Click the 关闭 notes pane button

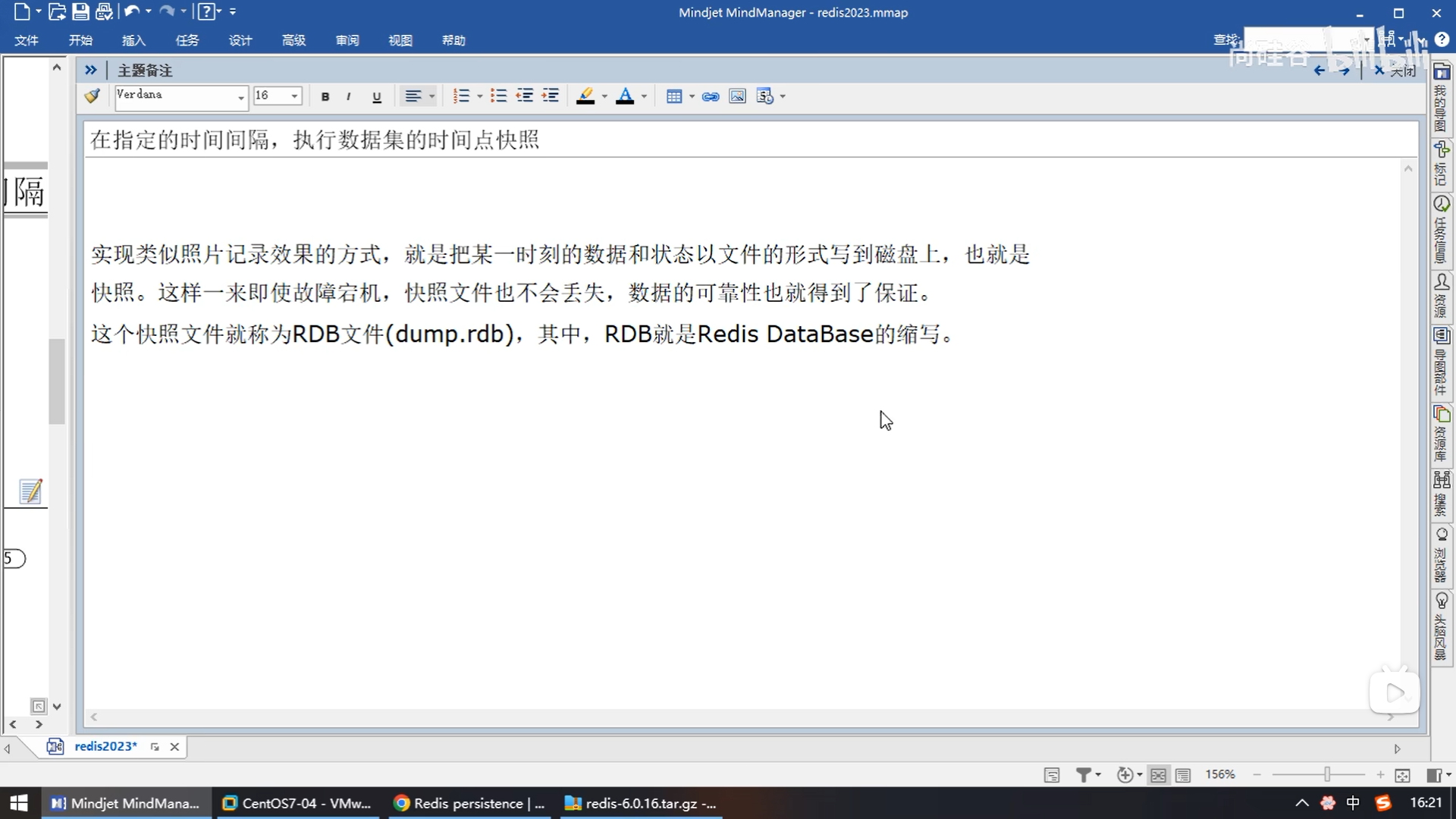(x=1396, y=71)
